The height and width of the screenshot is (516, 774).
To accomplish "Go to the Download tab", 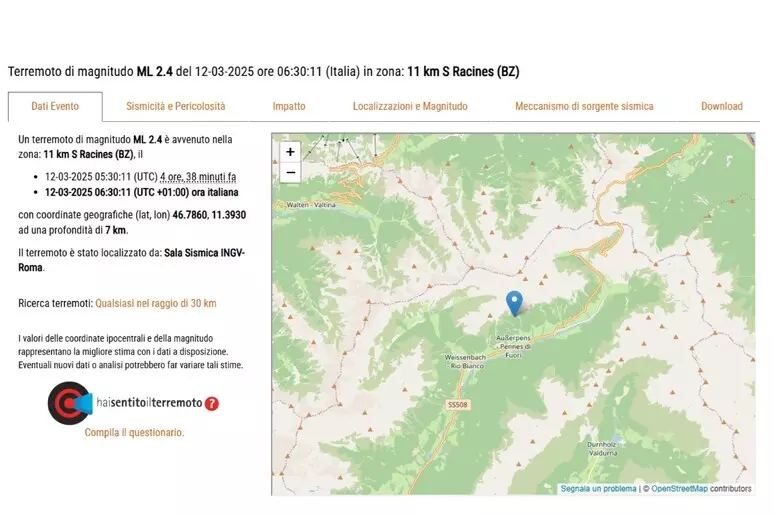I will (721, 106).
